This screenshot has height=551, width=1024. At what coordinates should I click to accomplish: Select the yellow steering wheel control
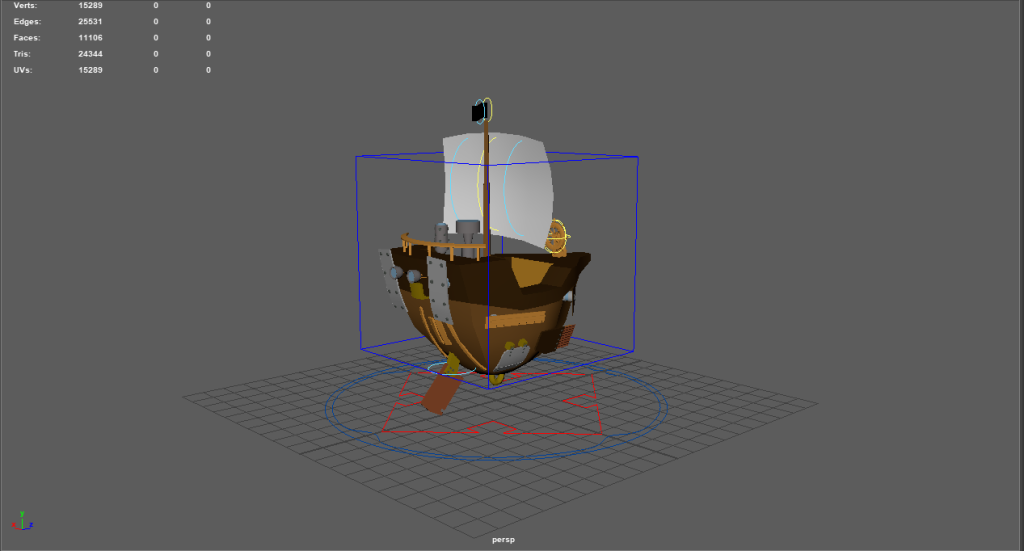pyautogui.click(x=557, y=237)
